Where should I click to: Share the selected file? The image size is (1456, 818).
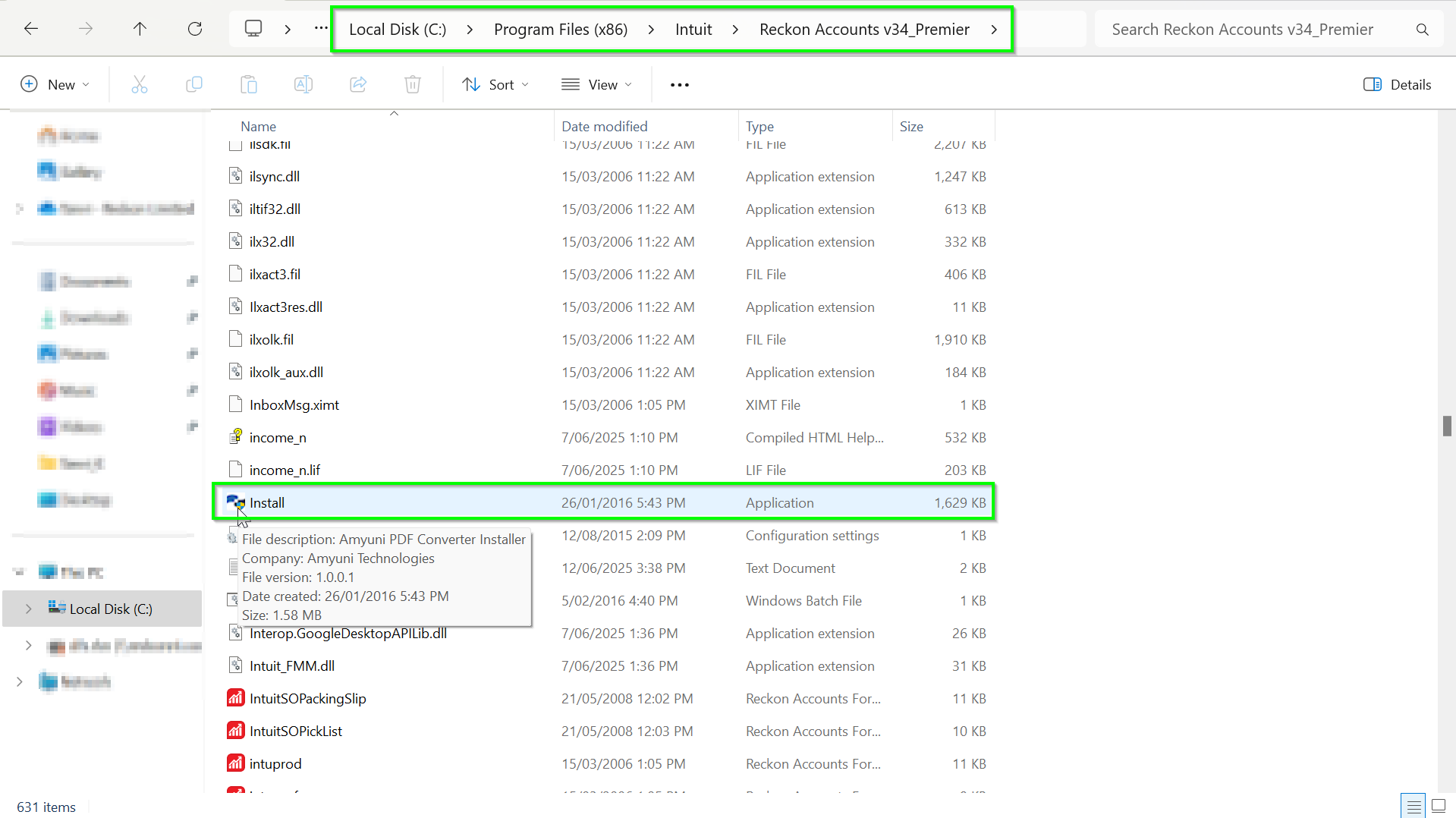tap(358, 84)
